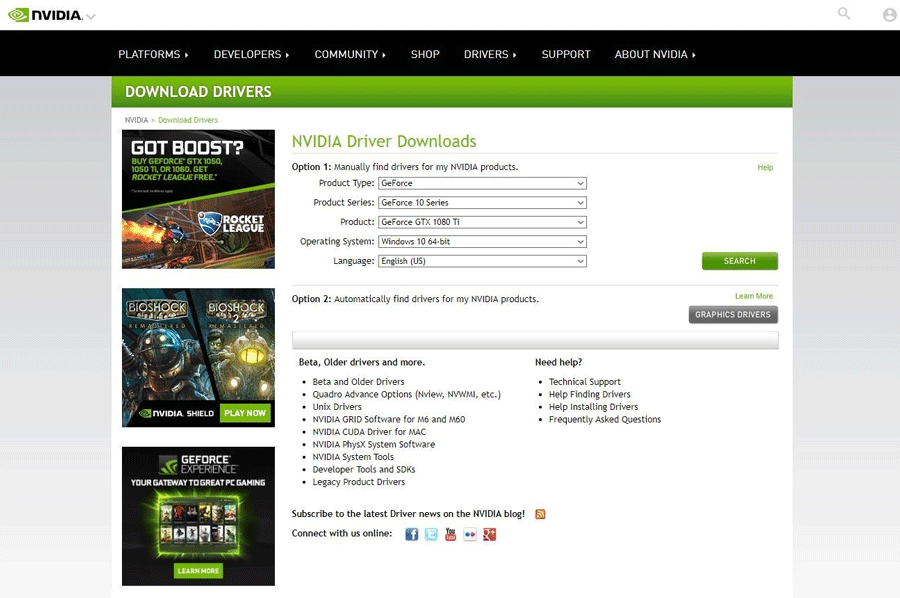
Task: Open the user account icon
Action: click(x=889, y=14)
